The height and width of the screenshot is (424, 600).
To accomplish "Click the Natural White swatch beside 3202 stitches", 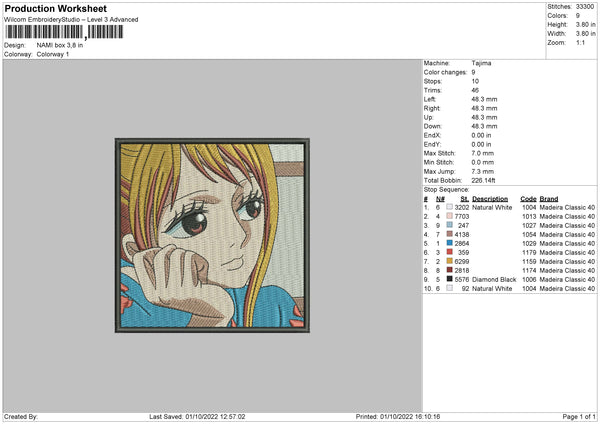I will click(450, 207).
